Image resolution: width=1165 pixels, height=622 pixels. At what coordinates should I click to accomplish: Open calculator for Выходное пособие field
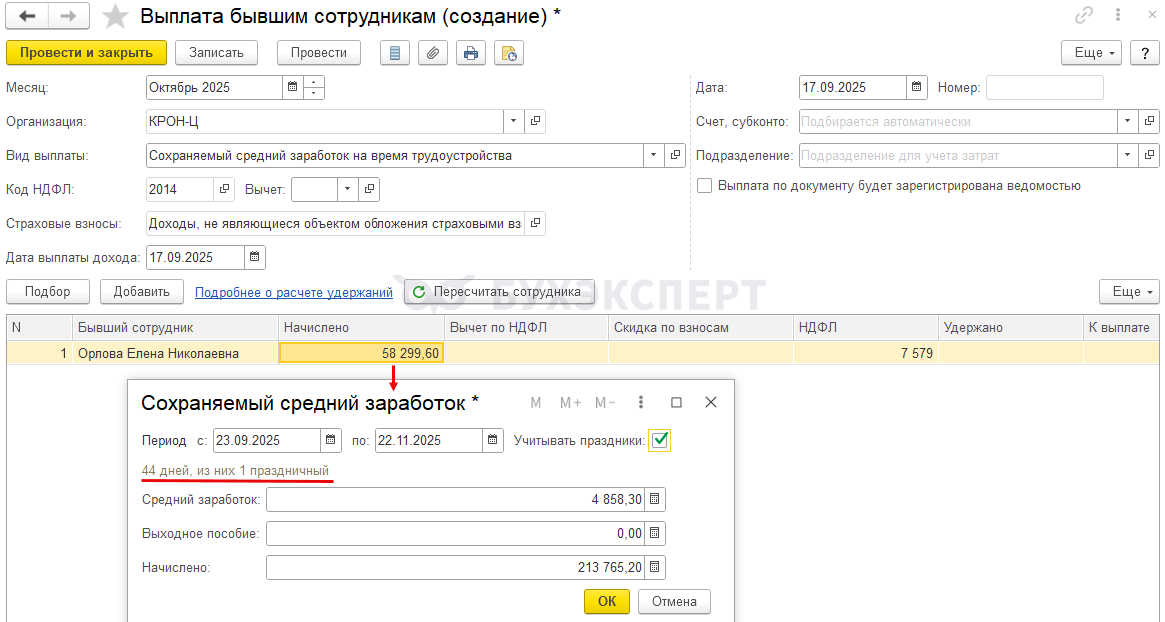(655, 533)
